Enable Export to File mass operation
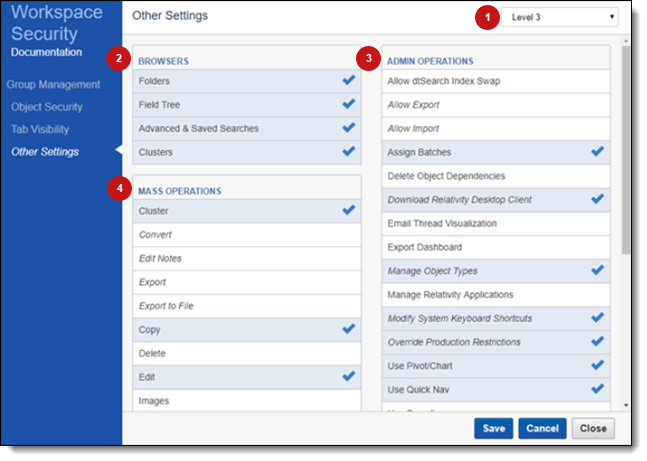647x461 pixels. pos(247,306)
